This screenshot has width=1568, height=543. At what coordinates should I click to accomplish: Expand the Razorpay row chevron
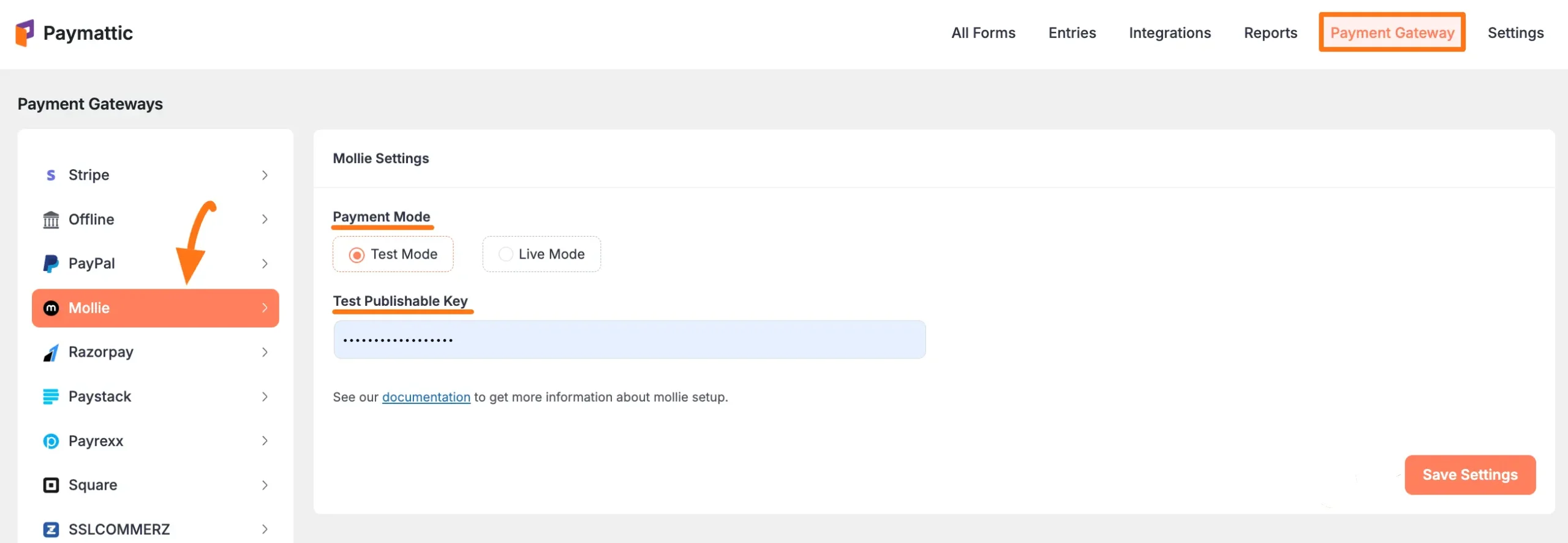[x=265, y=352]
